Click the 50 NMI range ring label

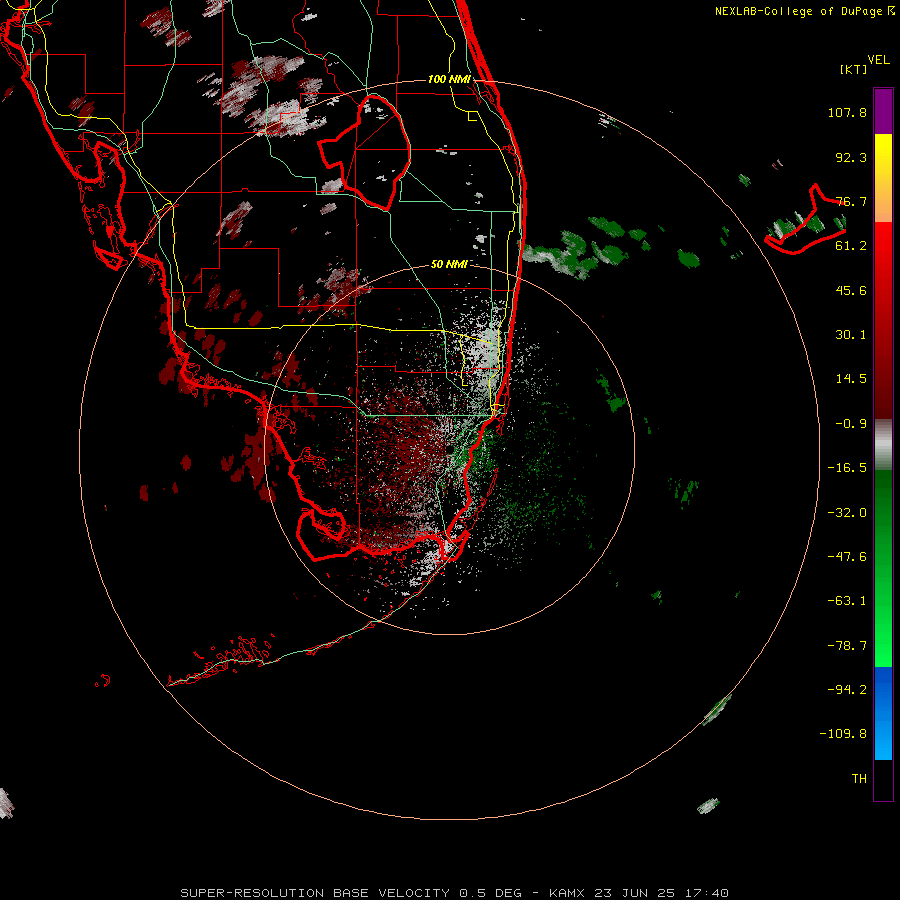pos(449,264)
